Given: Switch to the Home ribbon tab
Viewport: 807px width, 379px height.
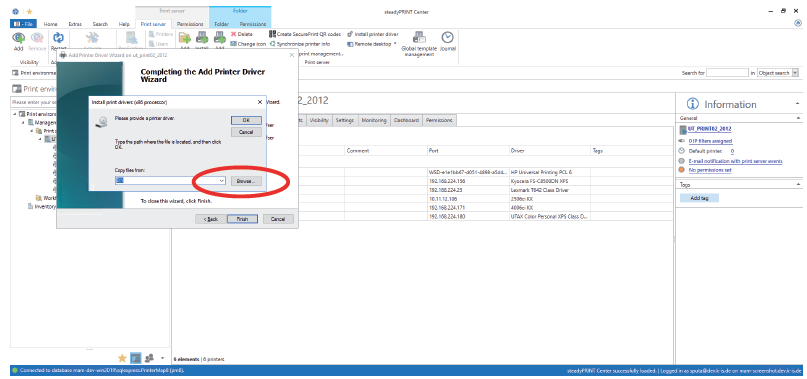Looking at the screenshot, I should [50, 24].
